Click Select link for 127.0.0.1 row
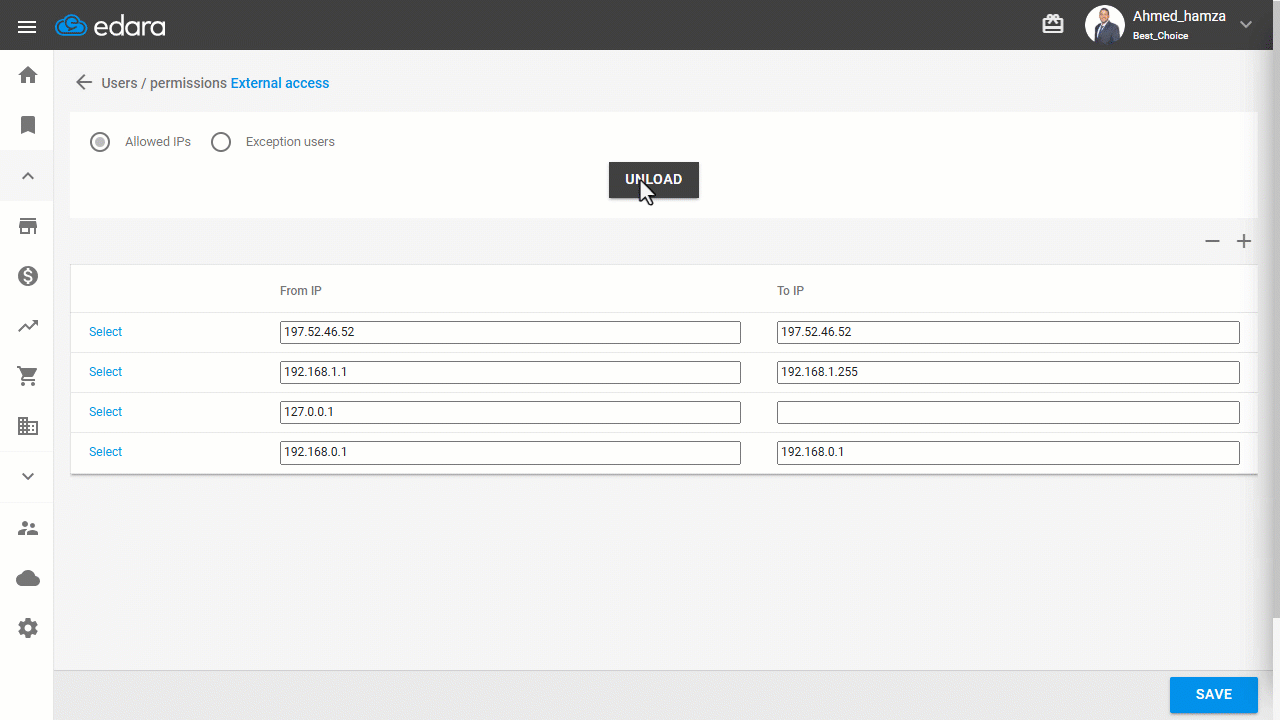Screen dimensions: 1280x720 click(x=105, y=412)
